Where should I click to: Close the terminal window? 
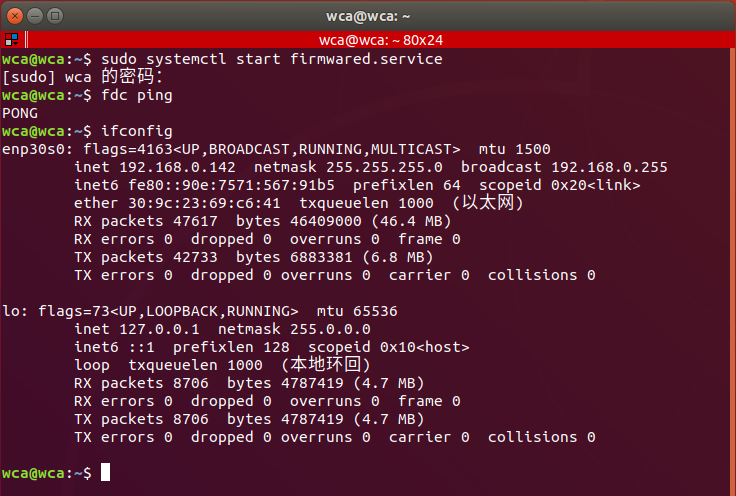[15, 16]
